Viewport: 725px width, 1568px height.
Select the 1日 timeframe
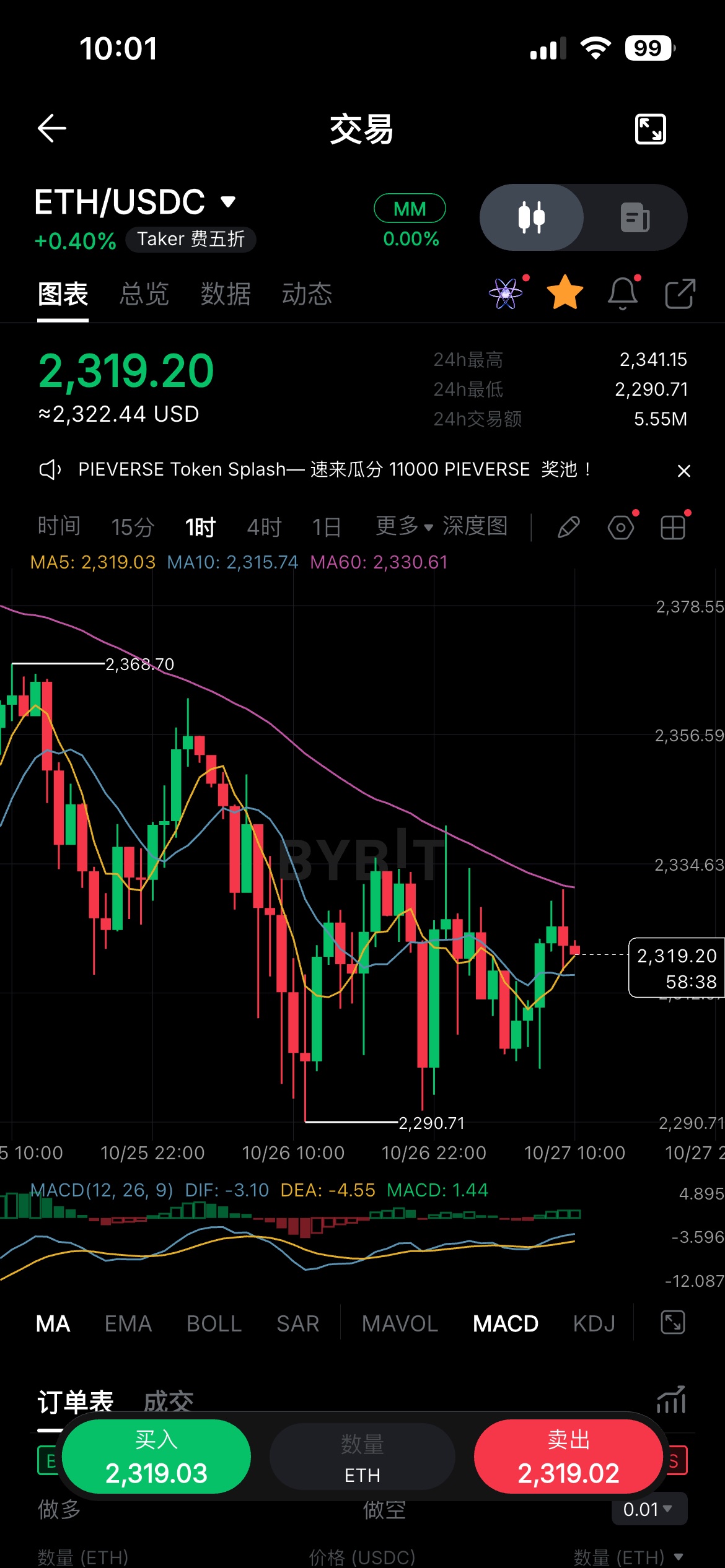click(x=327, y=527)
